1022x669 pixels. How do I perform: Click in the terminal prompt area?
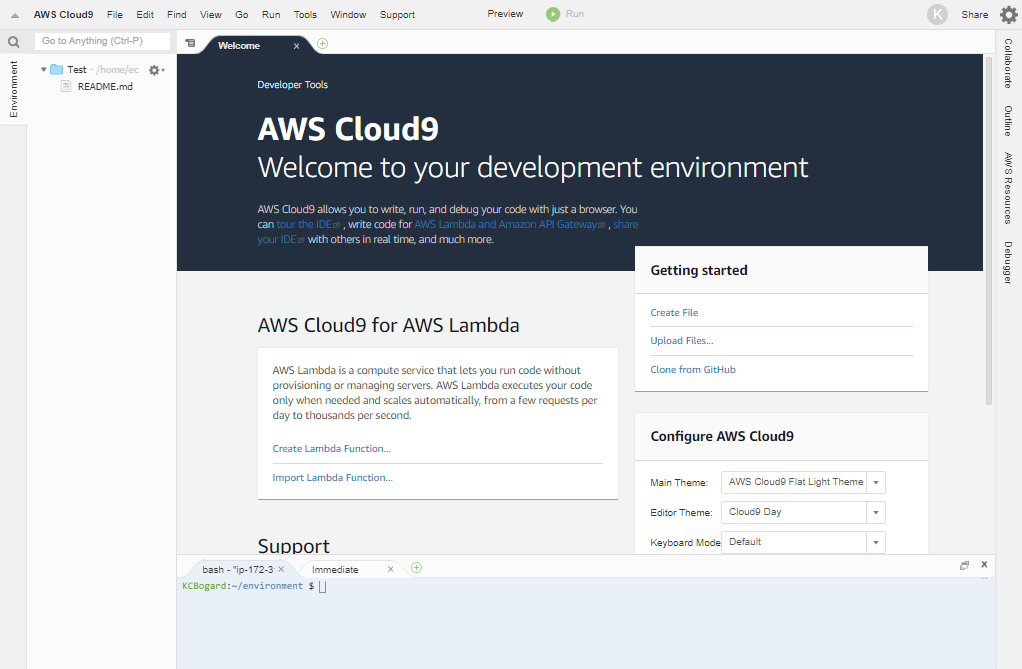587,623
